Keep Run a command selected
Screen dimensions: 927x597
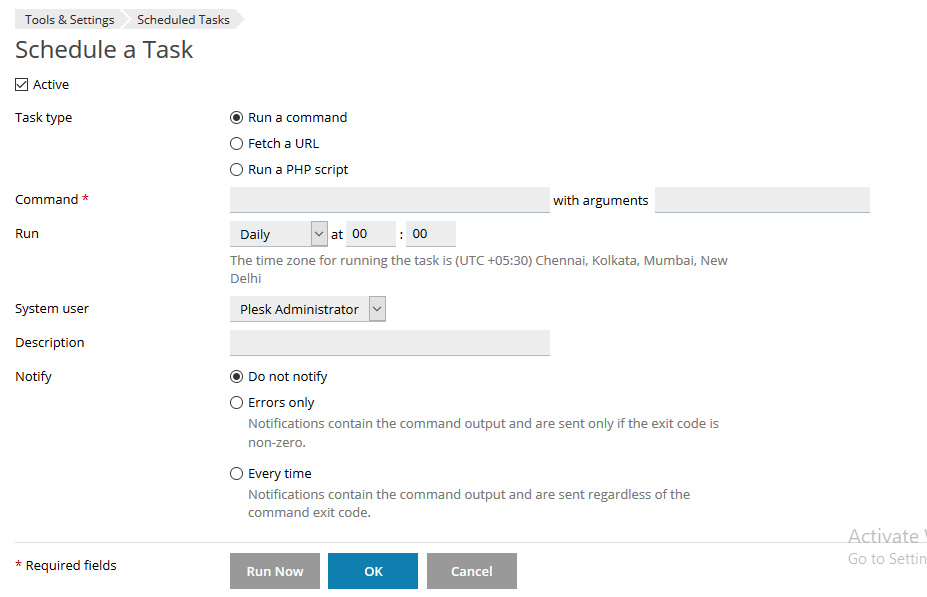[x=236, y=117]
